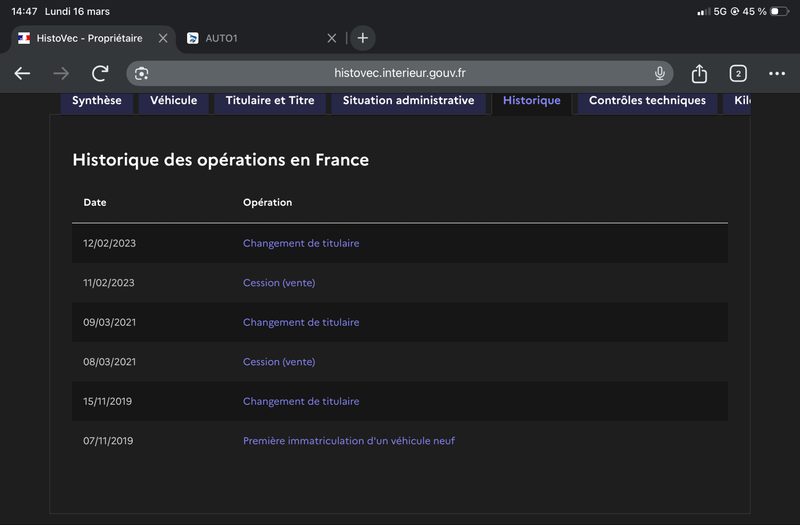Close the AUTO1 browser tab
The width and height of the screenshot is (800, 525).
[x=332, y=38]
